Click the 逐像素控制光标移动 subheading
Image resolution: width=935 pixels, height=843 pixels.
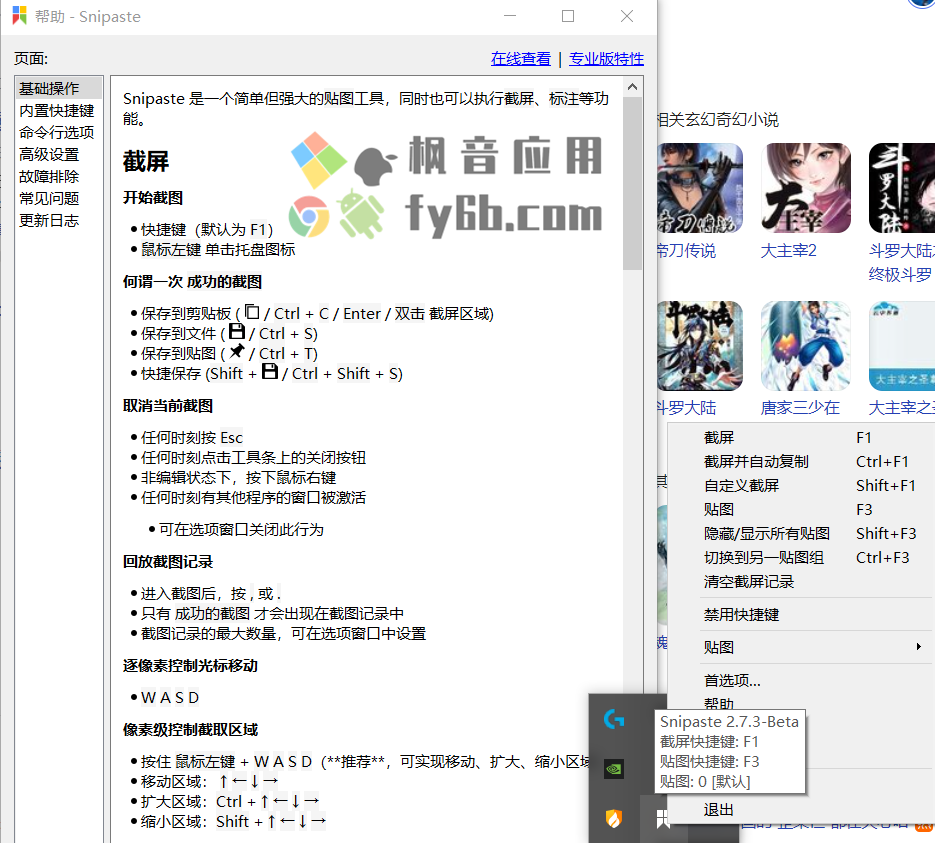tap(190, 665)
